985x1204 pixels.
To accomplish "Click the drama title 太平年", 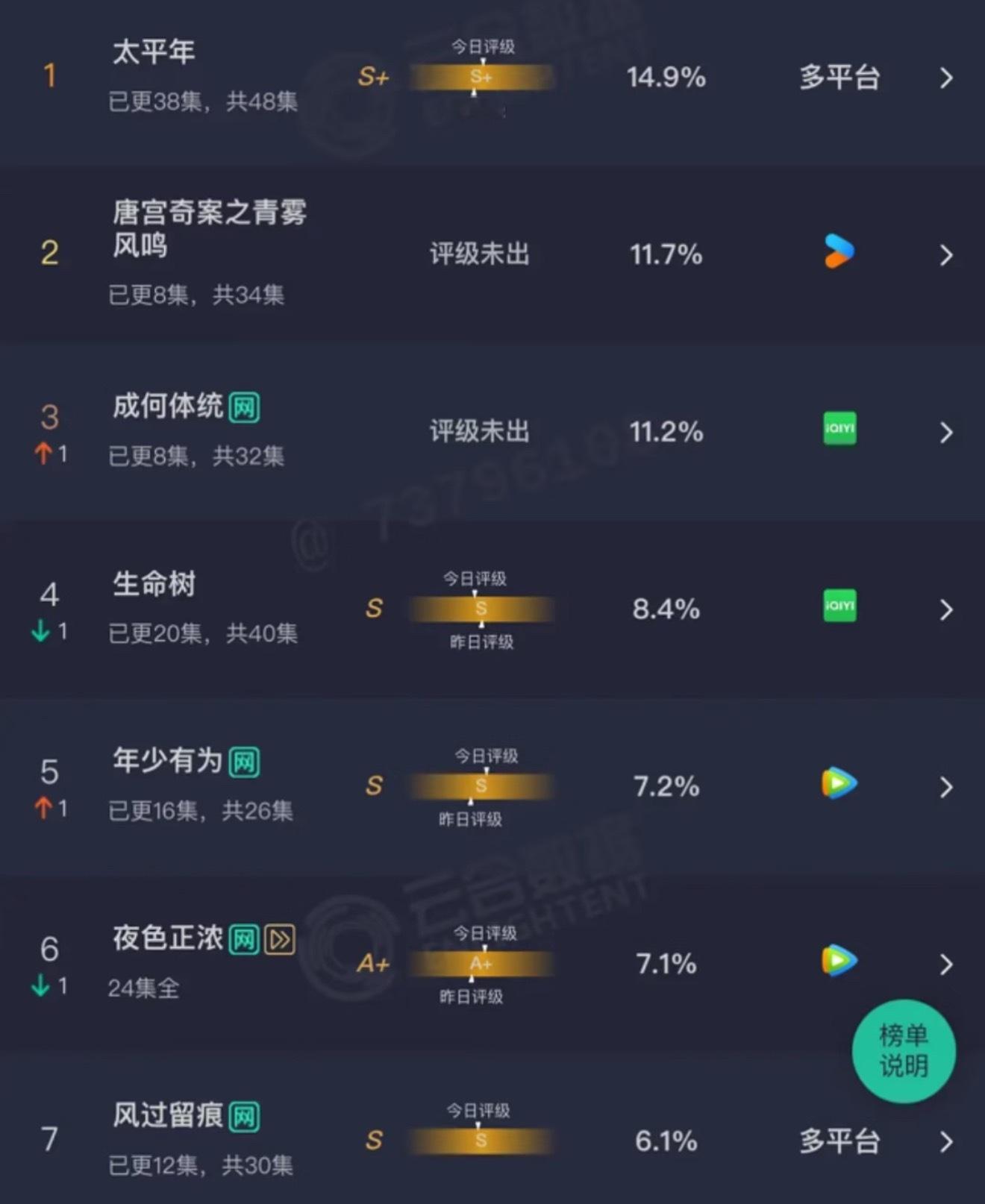I will (x=154, y=51).
